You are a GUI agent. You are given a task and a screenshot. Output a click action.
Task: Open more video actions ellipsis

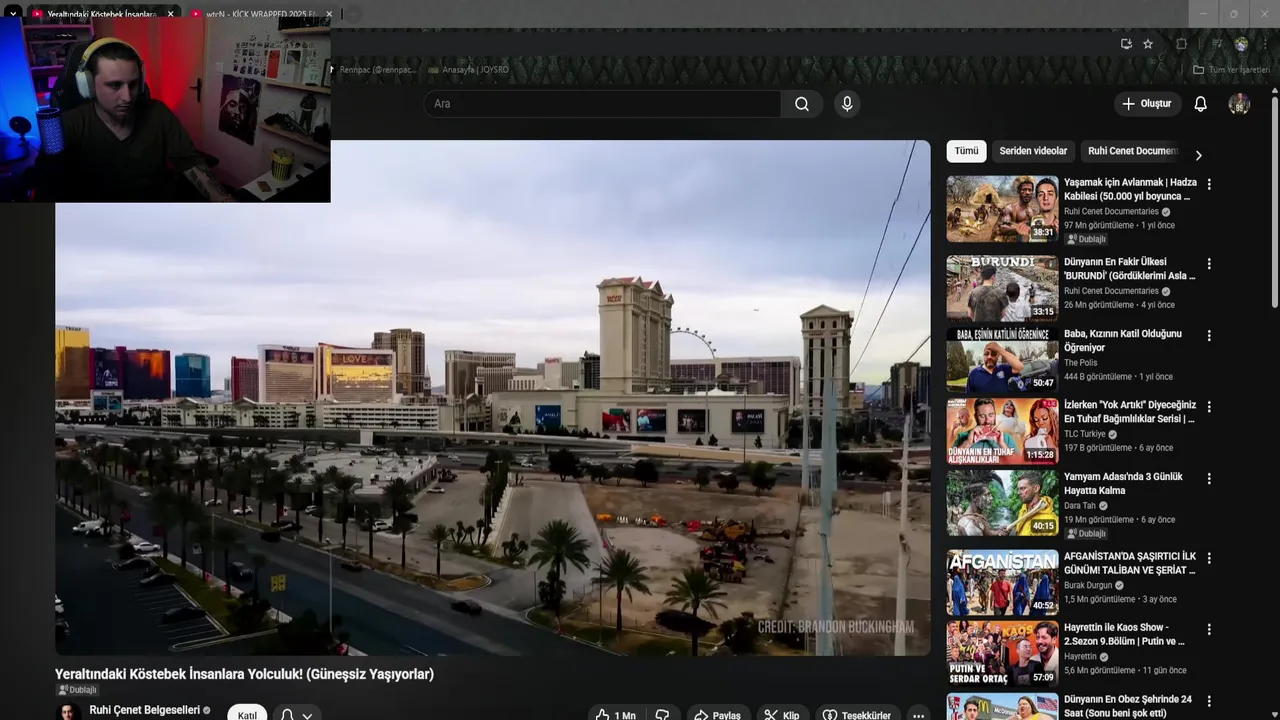pyautogui.click(x=918, y=715)
